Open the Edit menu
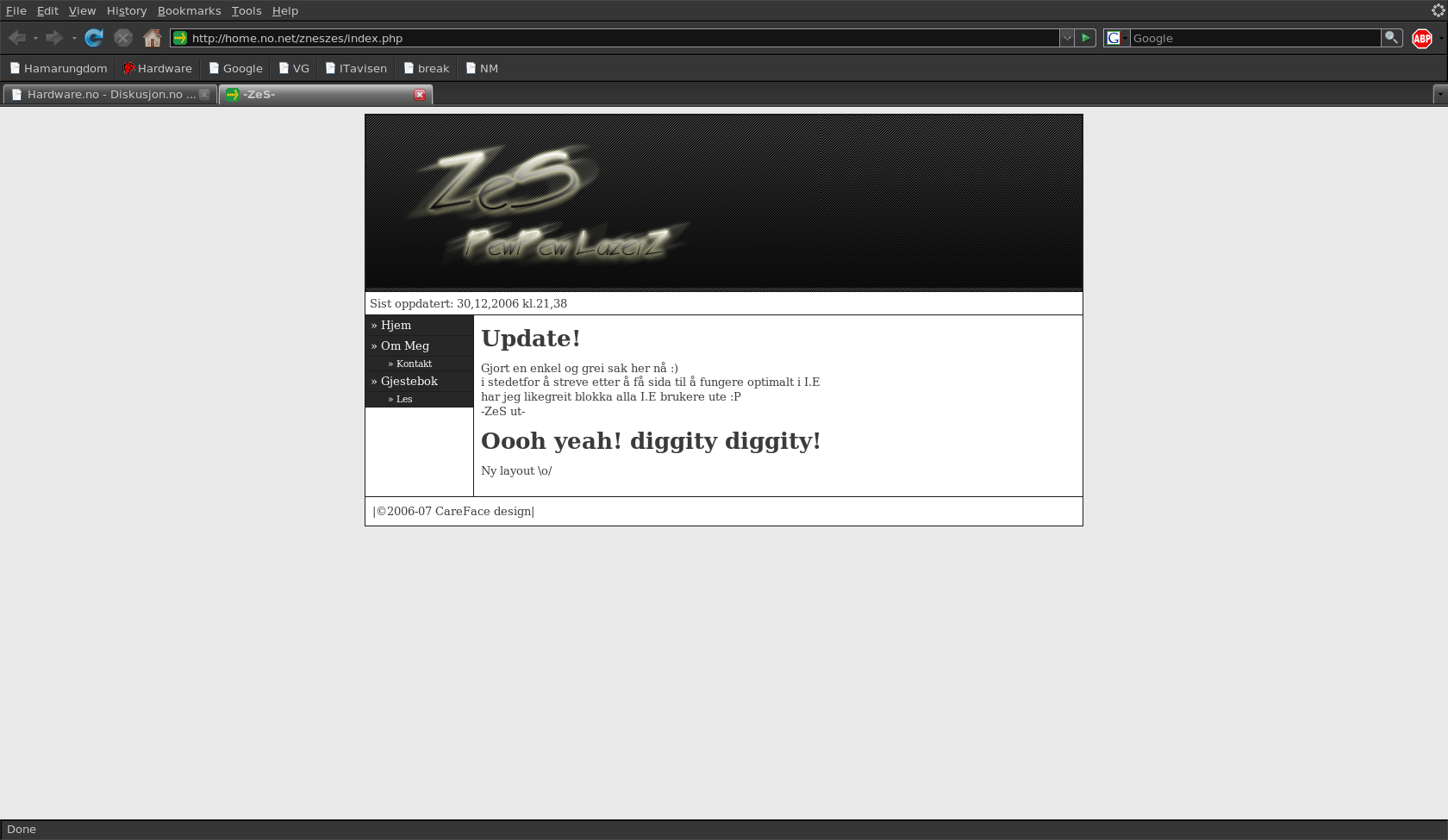 [x=47, y=10]
